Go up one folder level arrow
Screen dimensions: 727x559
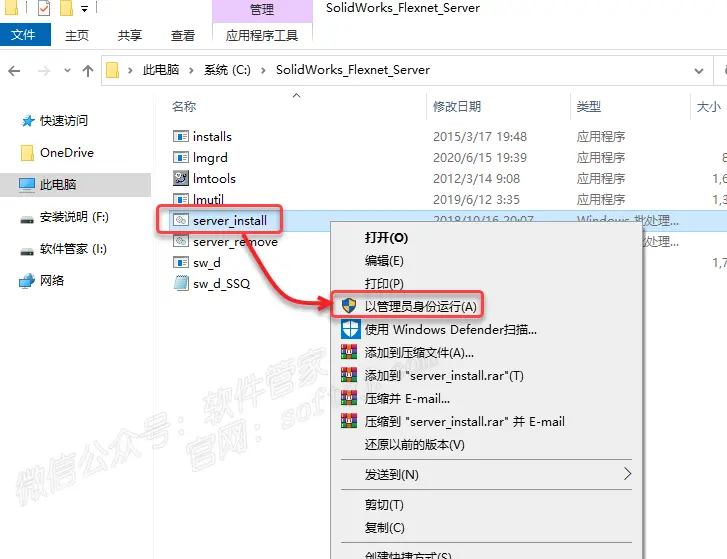tap(88, 70)
